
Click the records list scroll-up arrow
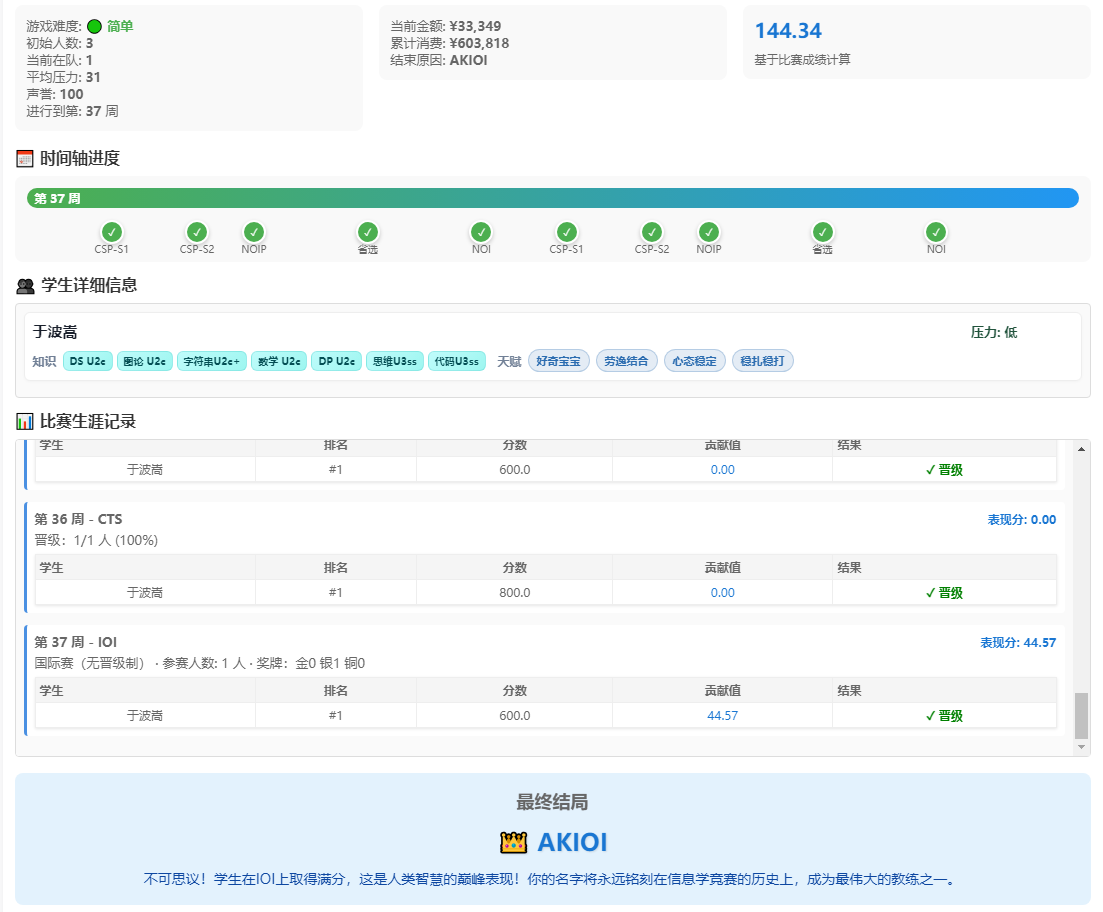coord(1081,448)
